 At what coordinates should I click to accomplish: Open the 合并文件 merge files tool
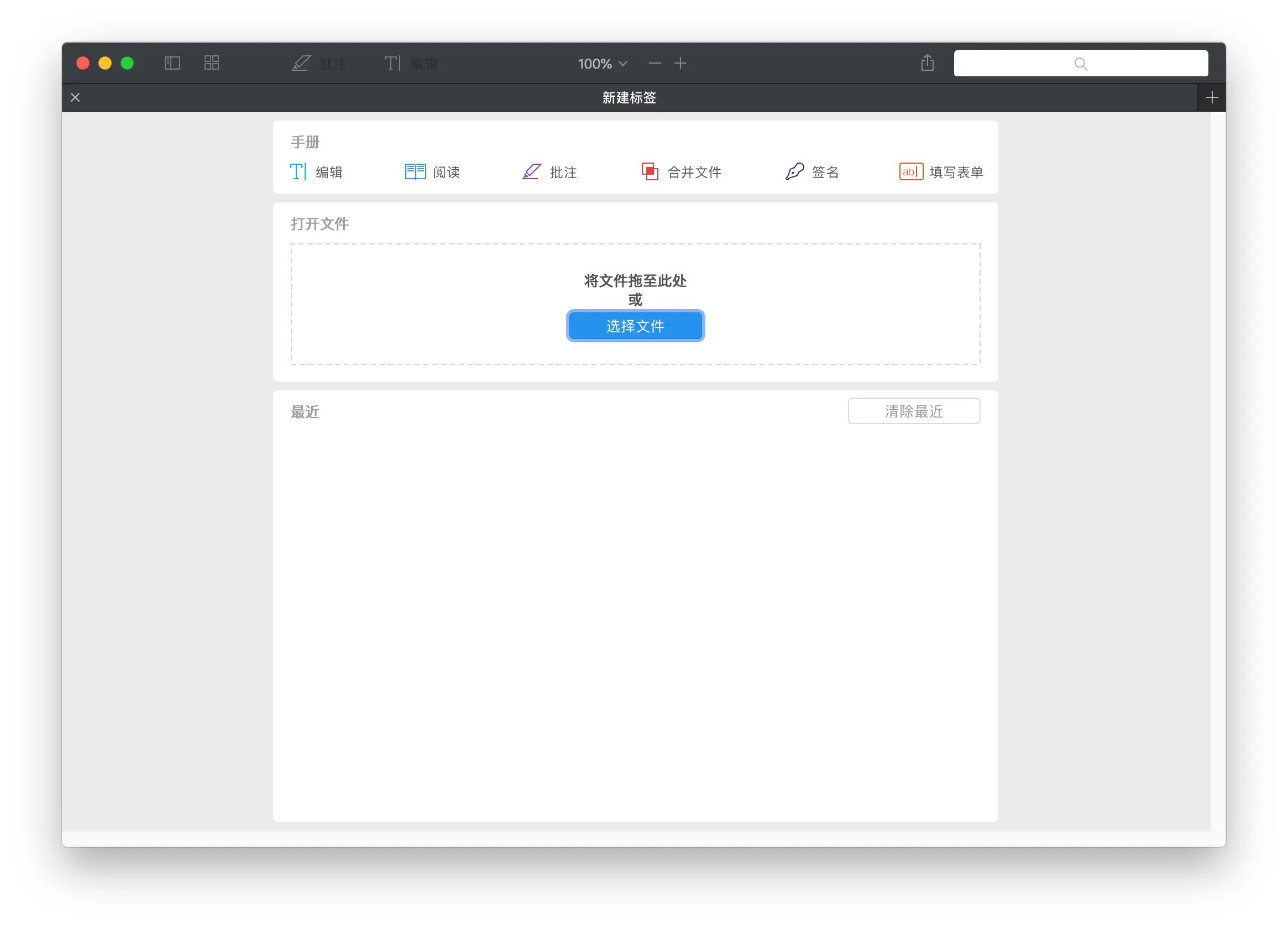pos(680,171)
